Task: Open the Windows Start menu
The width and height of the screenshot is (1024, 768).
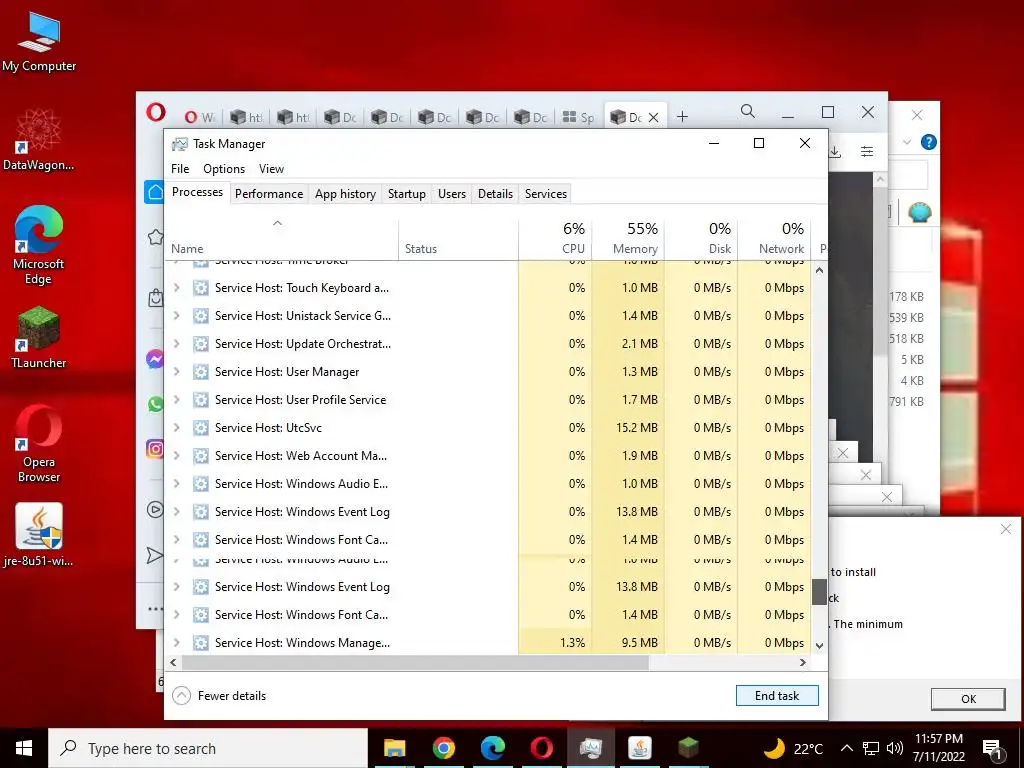Action: pyautogui.click(x=24, y=748)
